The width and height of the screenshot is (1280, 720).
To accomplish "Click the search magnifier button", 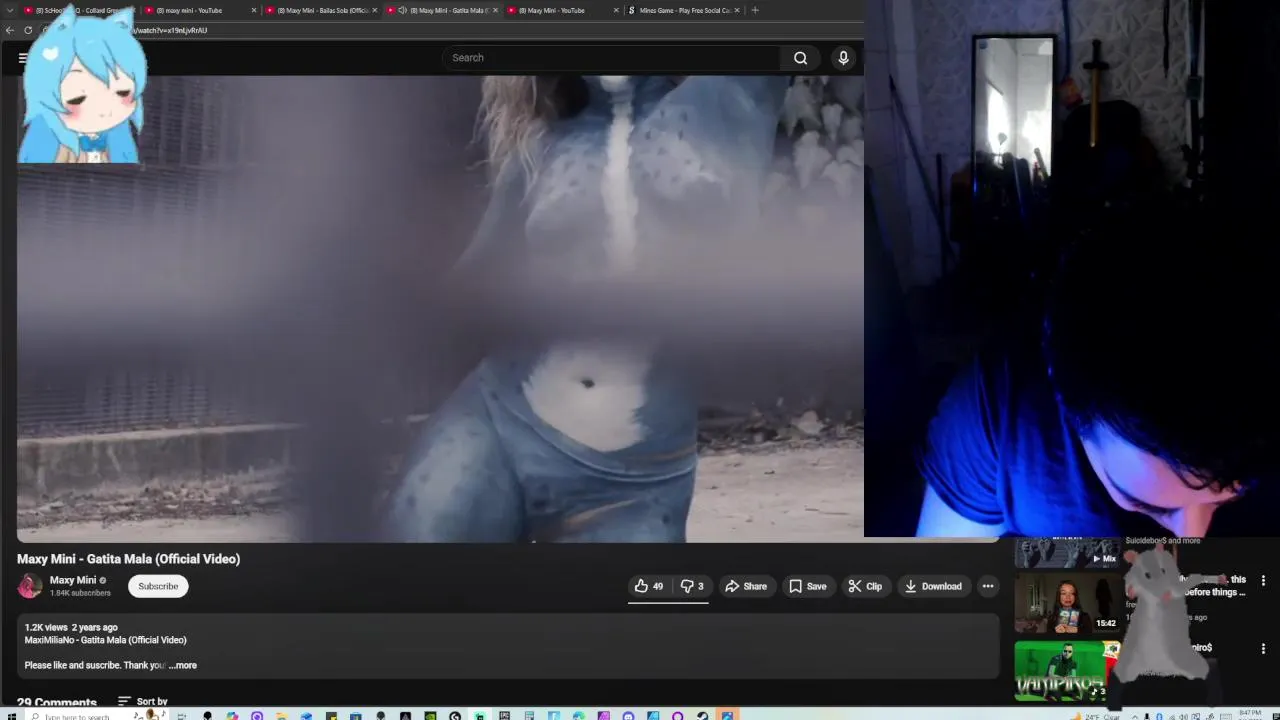I will point(800,58).
